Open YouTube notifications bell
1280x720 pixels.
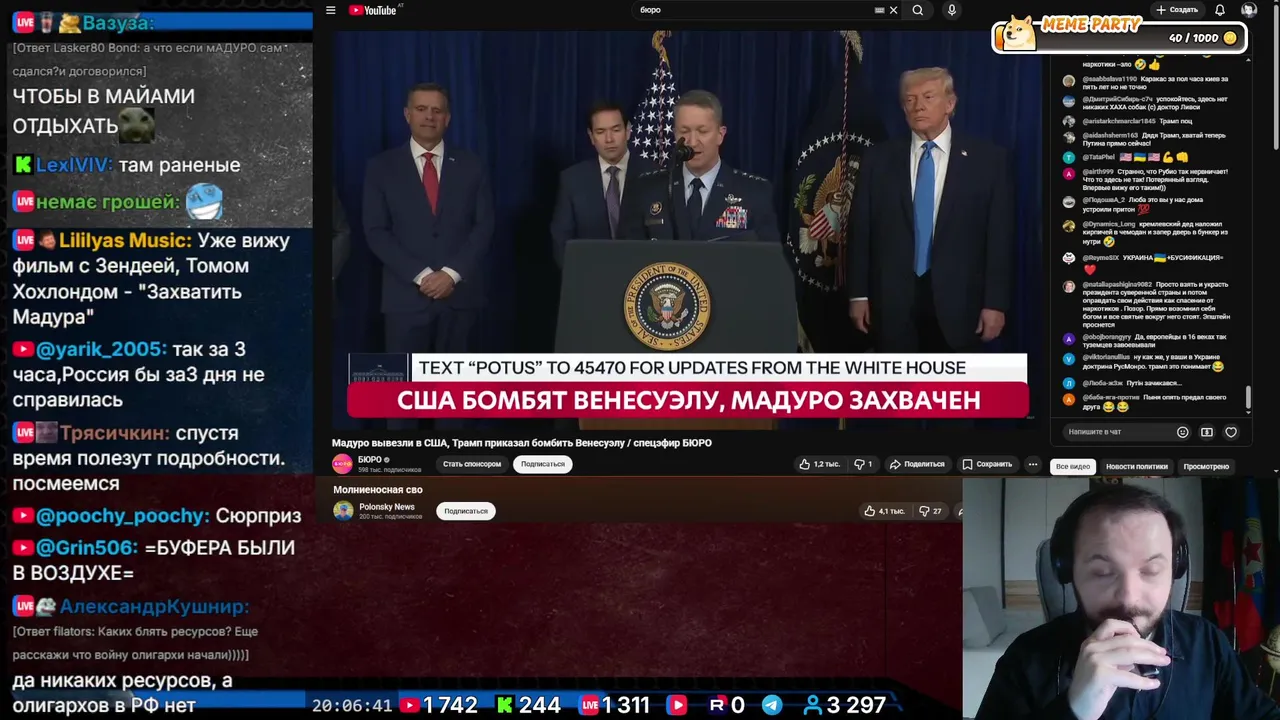pyautogui.click(x=1220, y=10)
